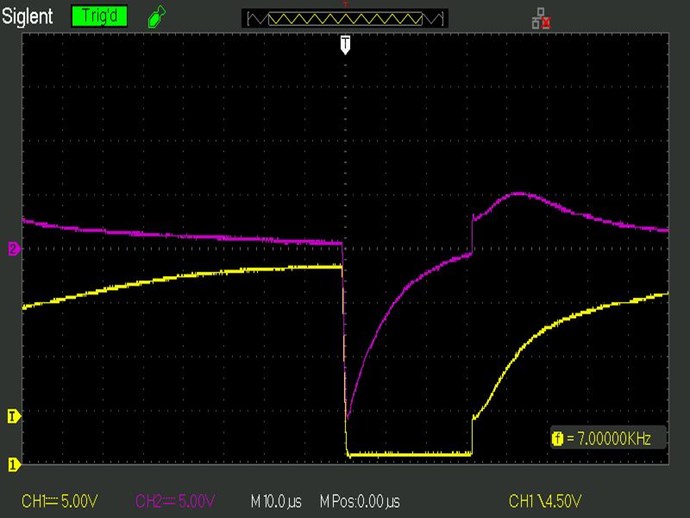Click the trigger position T marker at top
This screenshot has height=518, width=690.
point(346,44)
